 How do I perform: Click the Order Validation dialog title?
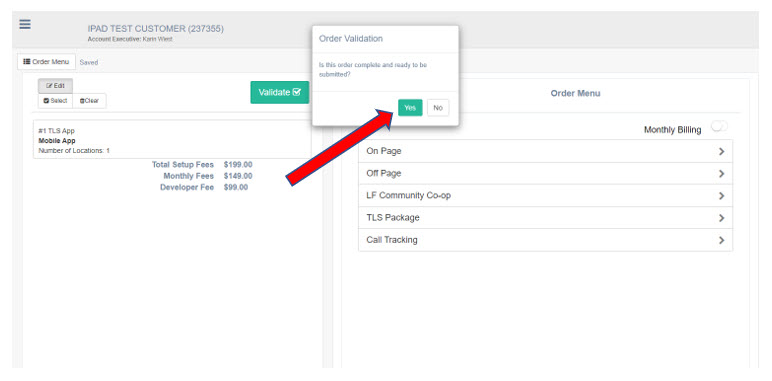click(x=351, y=38)
